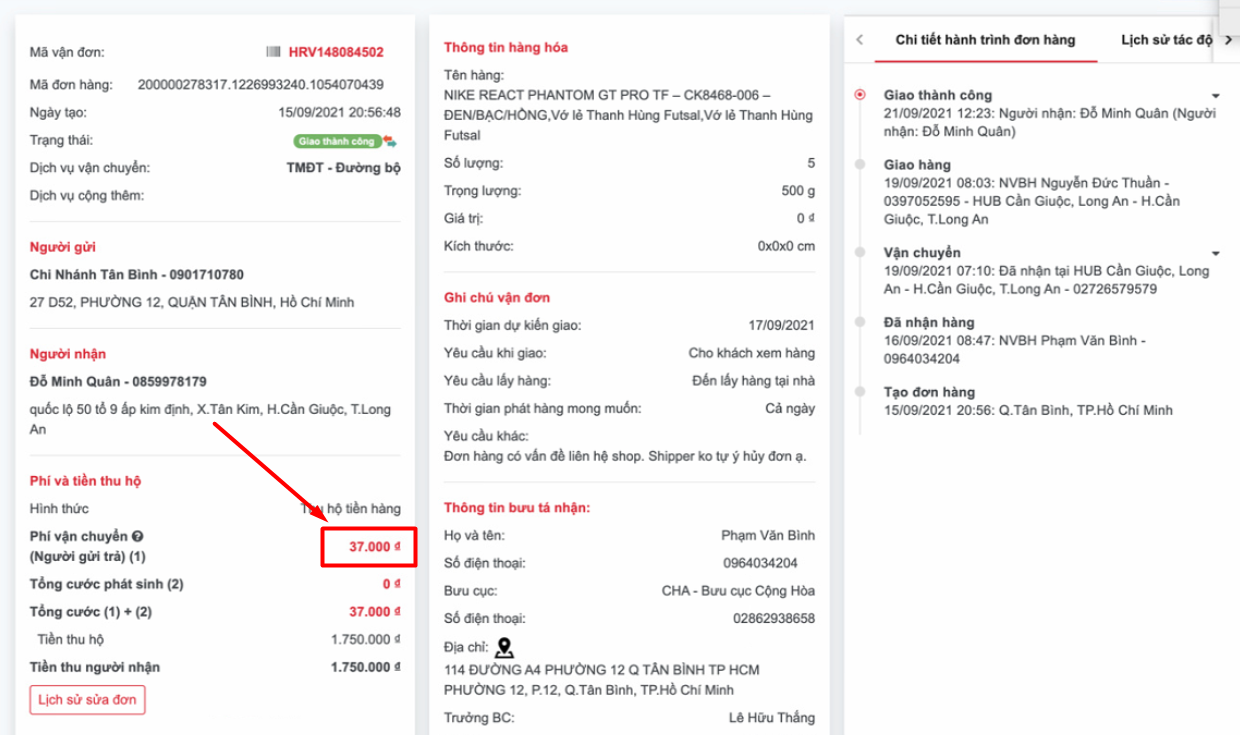
Task: Click the Tổng cước (1) + (2) amount 37.000 đ
Action: (375, 612)
